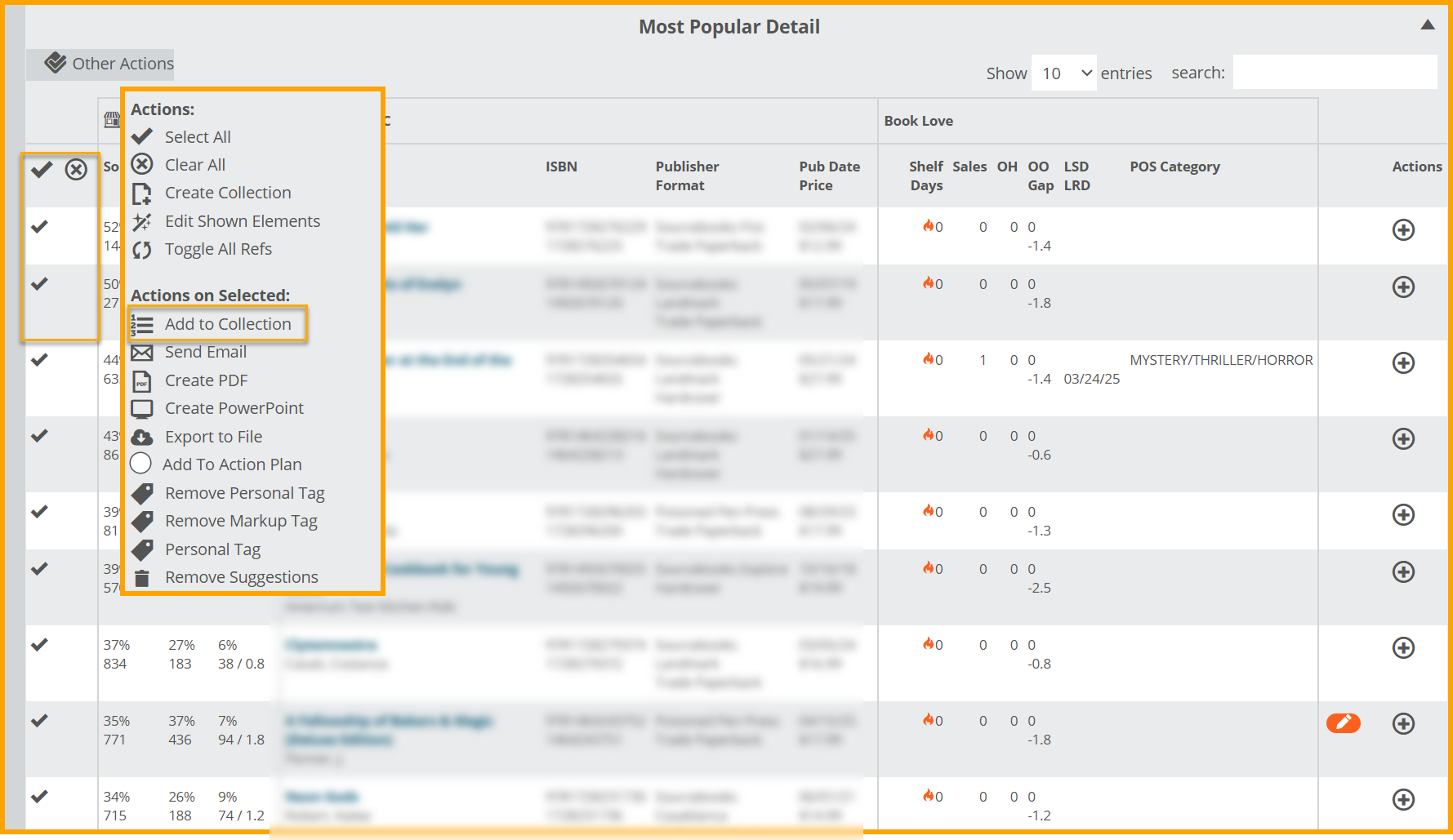1453x840 pixels.
Task: Sort by the Shelf Days column header
Action: point(925,176)
